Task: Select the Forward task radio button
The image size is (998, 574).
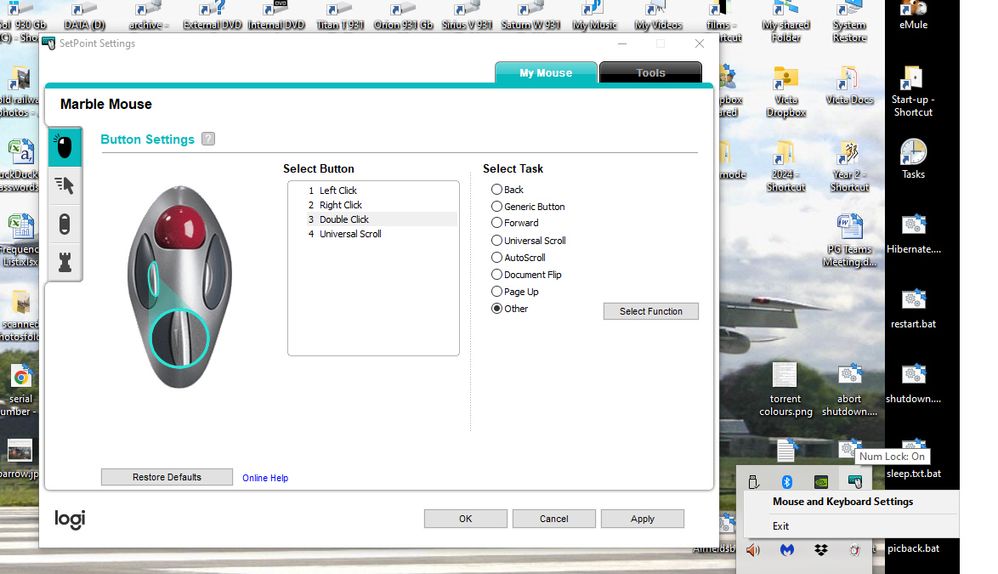Action: pos(496,222)
